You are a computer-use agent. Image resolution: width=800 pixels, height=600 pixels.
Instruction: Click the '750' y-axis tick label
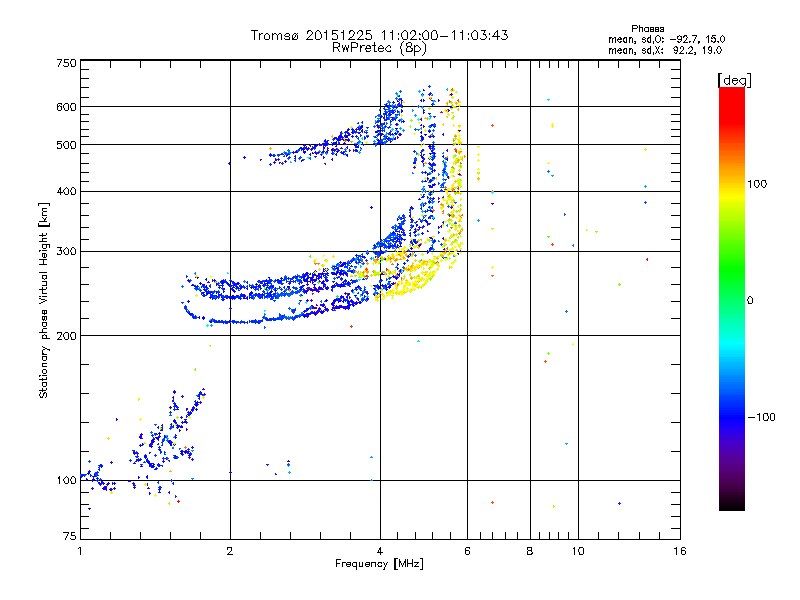click(66, 63)
